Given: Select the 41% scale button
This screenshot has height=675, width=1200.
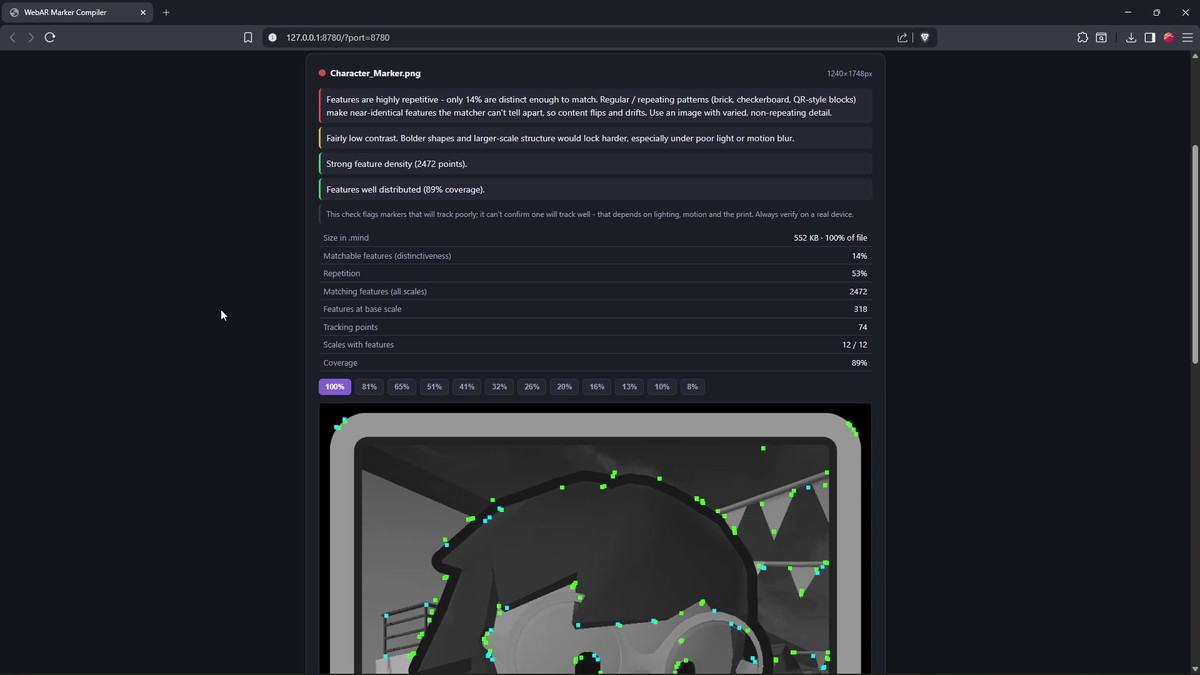Looking at the screenshot, I should point(467,386).
